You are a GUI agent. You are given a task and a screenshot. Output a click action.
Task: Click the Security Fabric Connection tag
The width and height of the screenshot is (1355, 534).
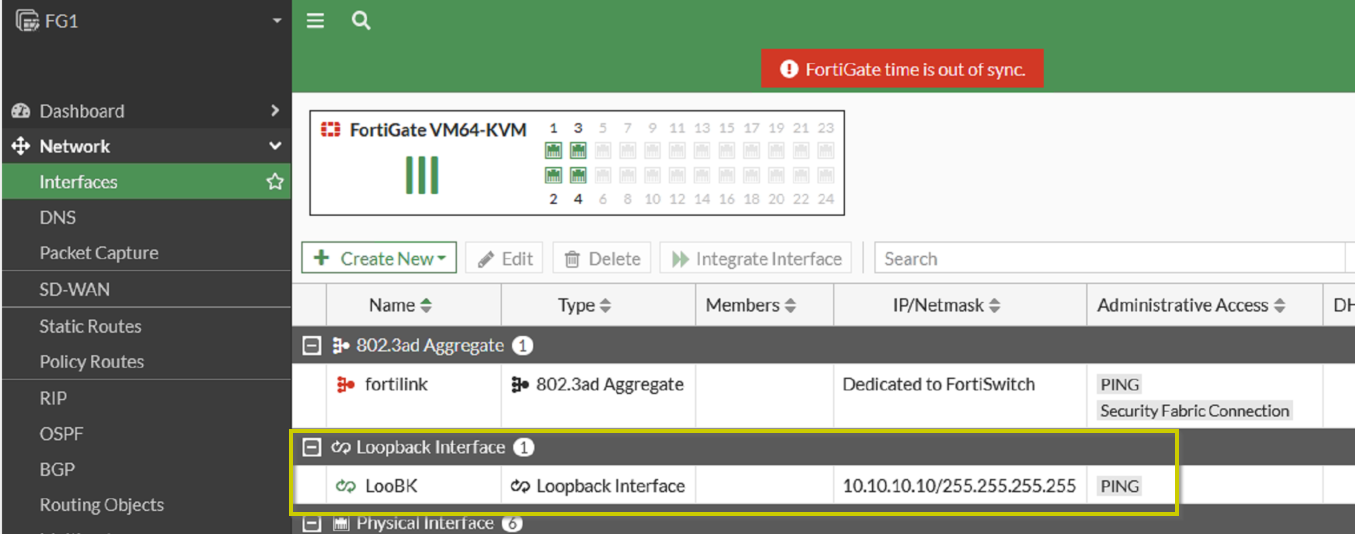click(1194, 411)
